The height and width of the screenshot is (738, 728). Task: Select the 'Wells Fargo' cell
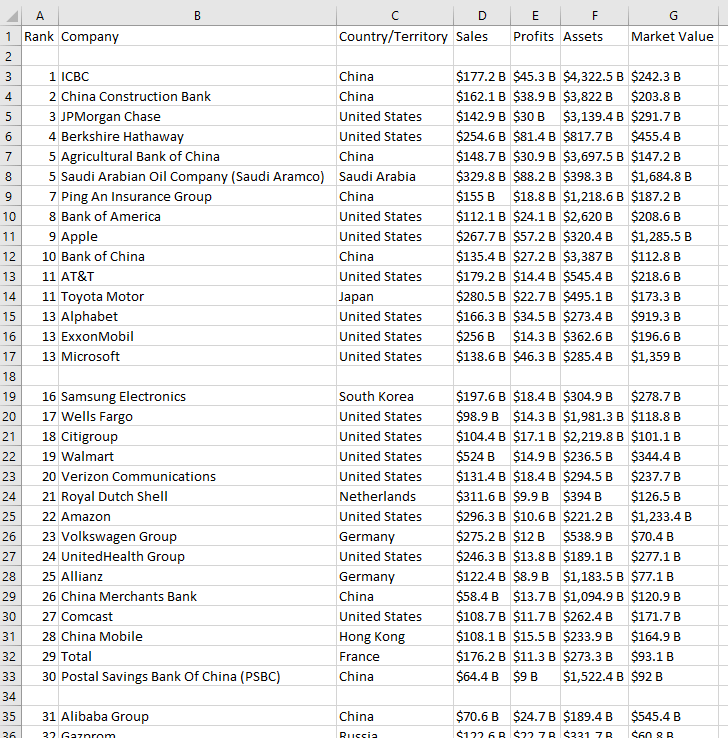(x=197, y=417)
